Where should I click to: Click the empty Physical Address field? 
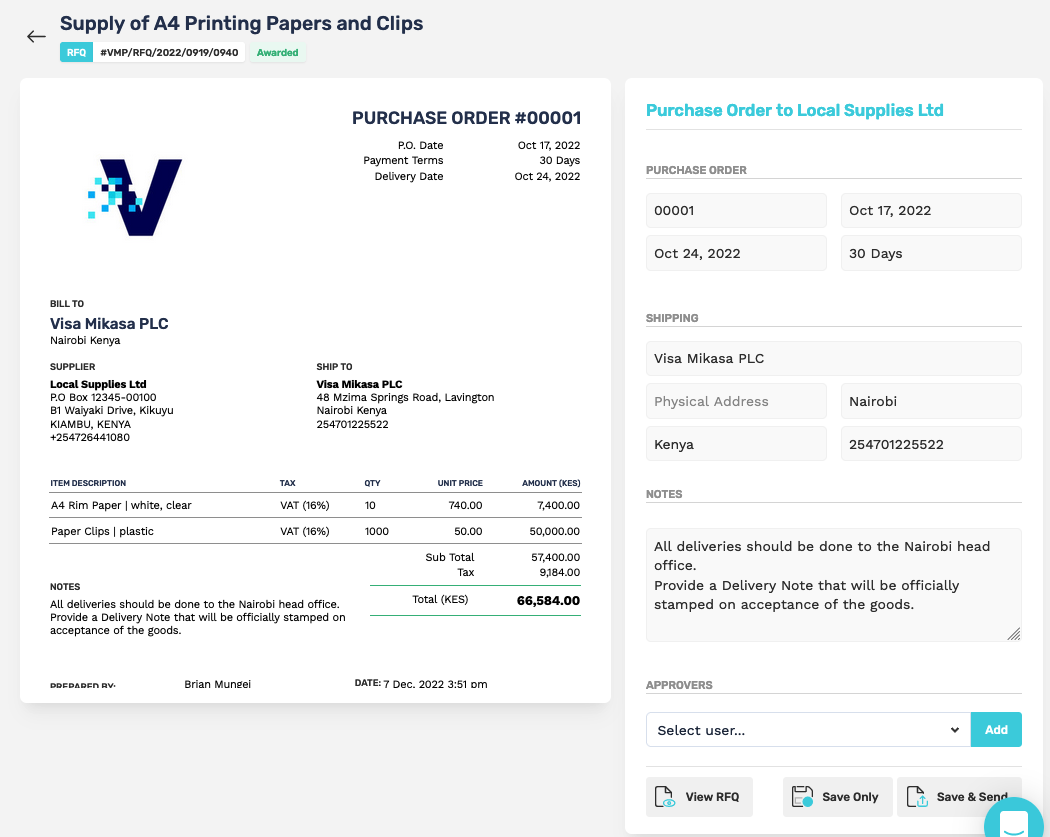point(736,400)
